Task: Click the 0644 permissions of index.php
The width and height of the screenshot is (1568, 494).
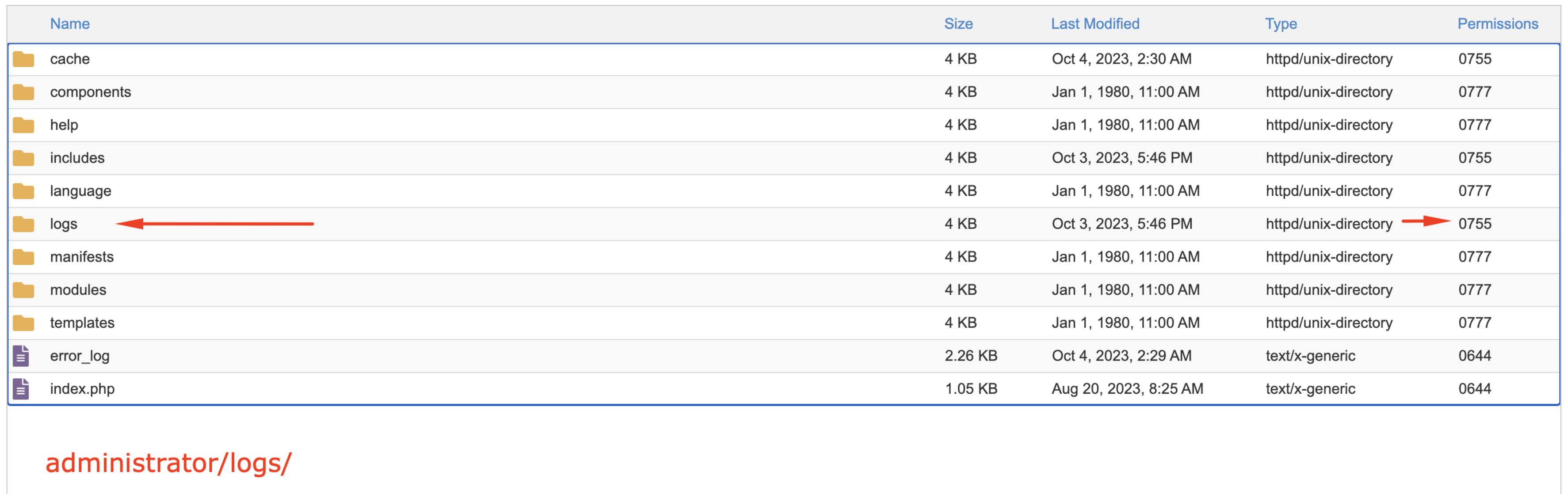Action: coord(1474,389)
